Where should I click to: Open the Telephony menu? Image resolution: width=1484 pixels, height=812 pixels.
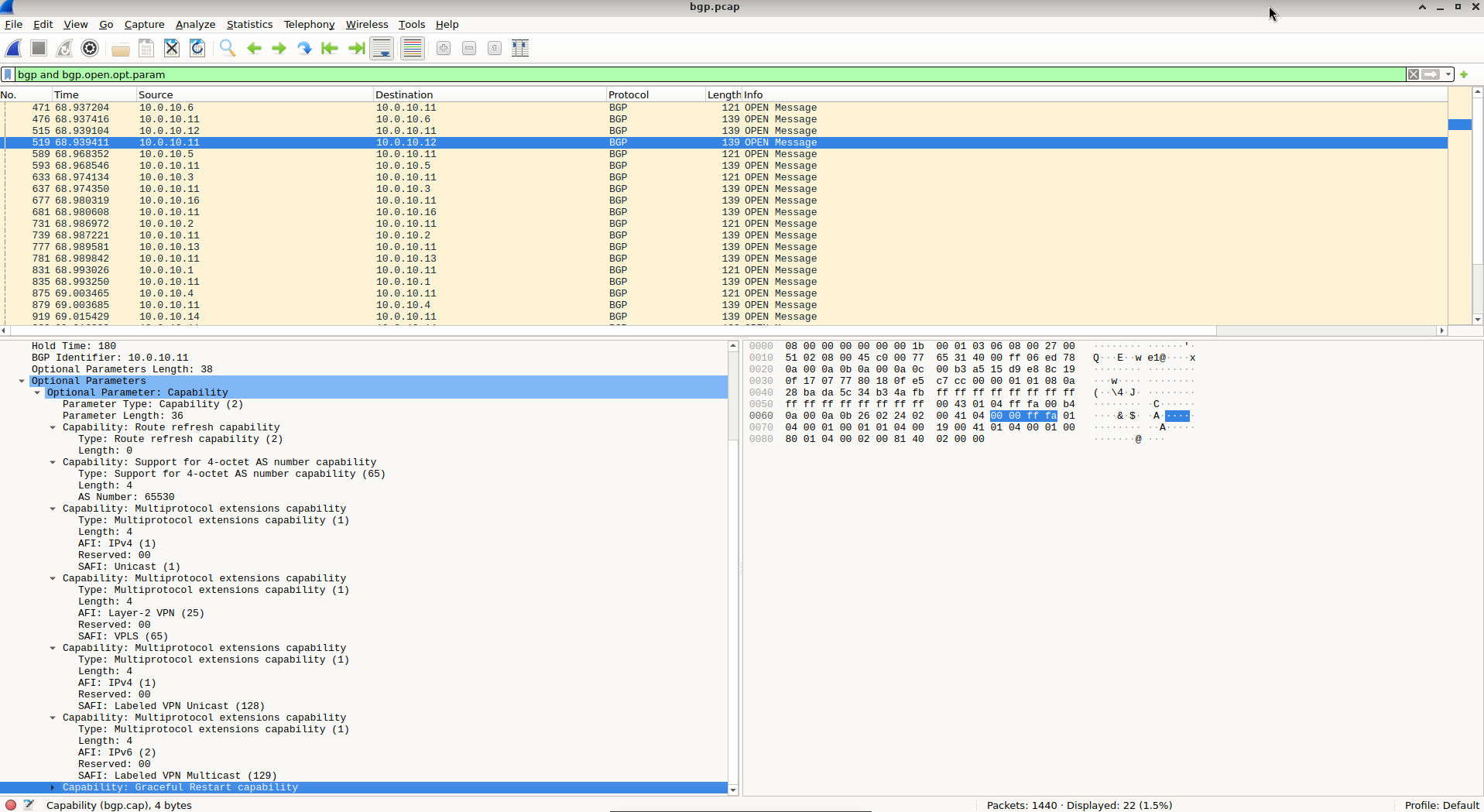pyautogui.click(x=309, y=24)
